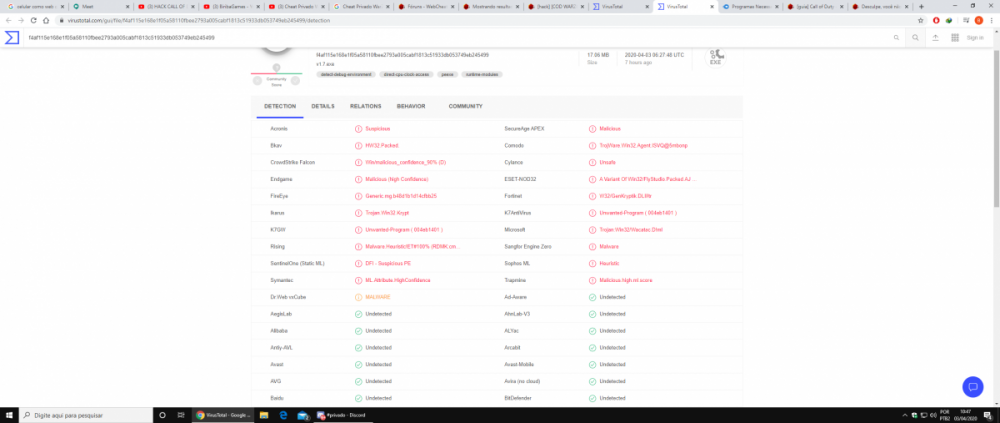Open a new browser tab with plus
The width and height of the screenshot is (1000, 423).
(x=921, y=6)
